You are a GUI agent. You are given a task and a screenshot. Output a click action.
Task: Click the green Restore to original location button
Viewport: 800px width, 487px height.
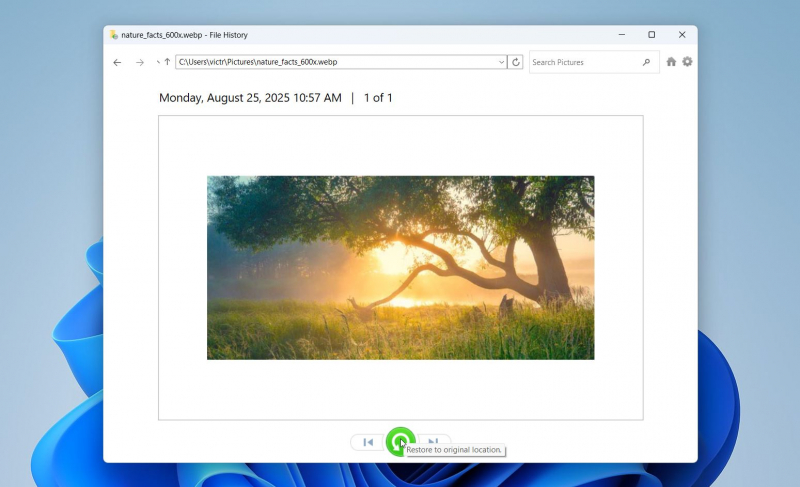coord(401,442)
